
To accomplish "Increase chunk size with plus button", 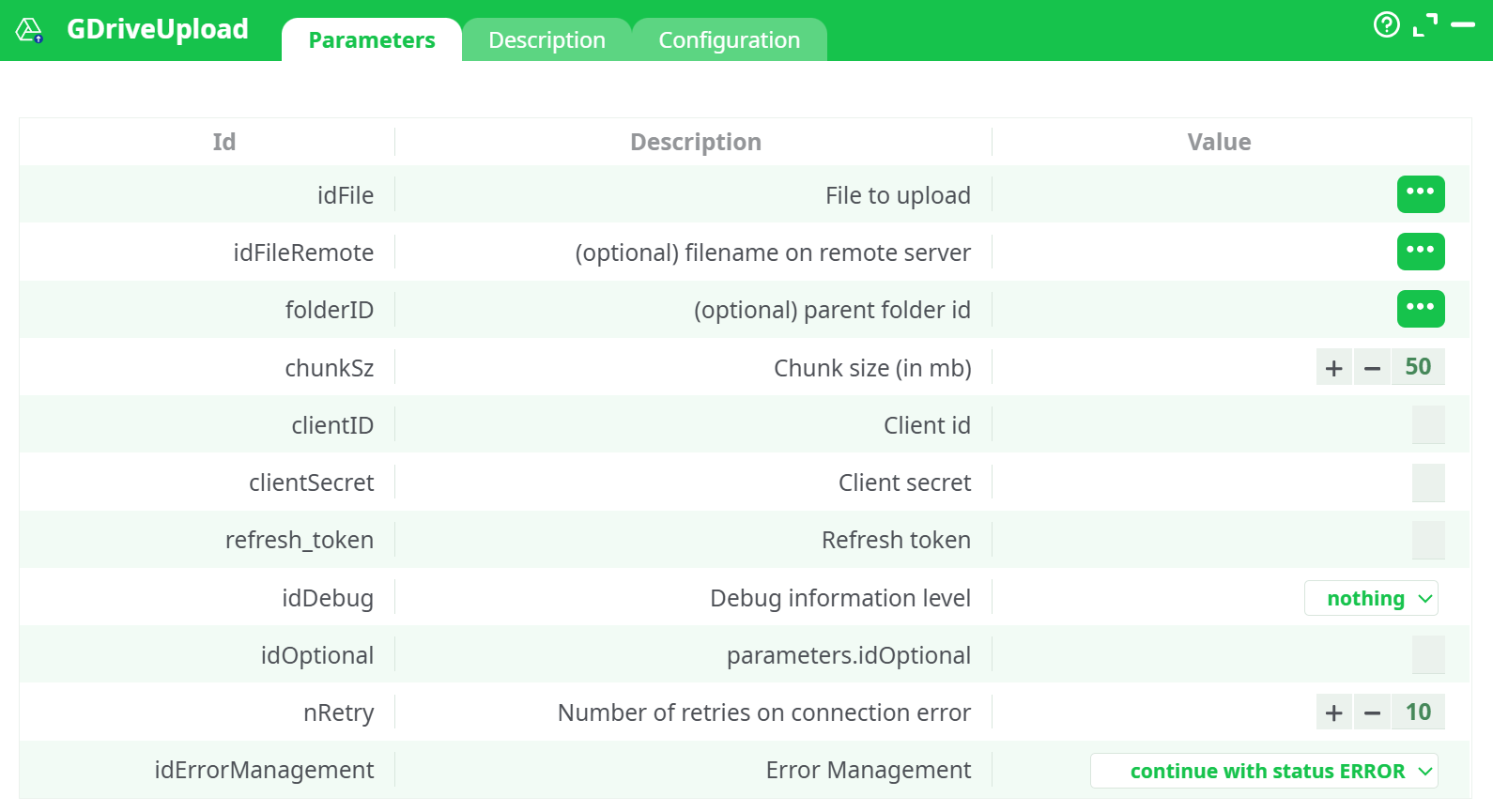I will (1333, 368).
